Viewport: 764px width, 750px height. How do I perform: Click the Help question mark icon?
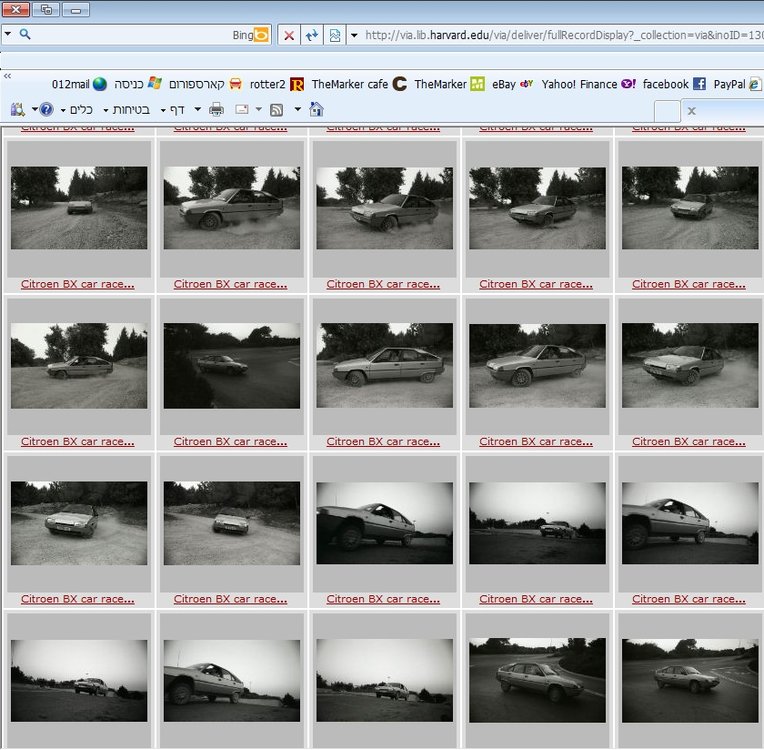coord(46,110)
